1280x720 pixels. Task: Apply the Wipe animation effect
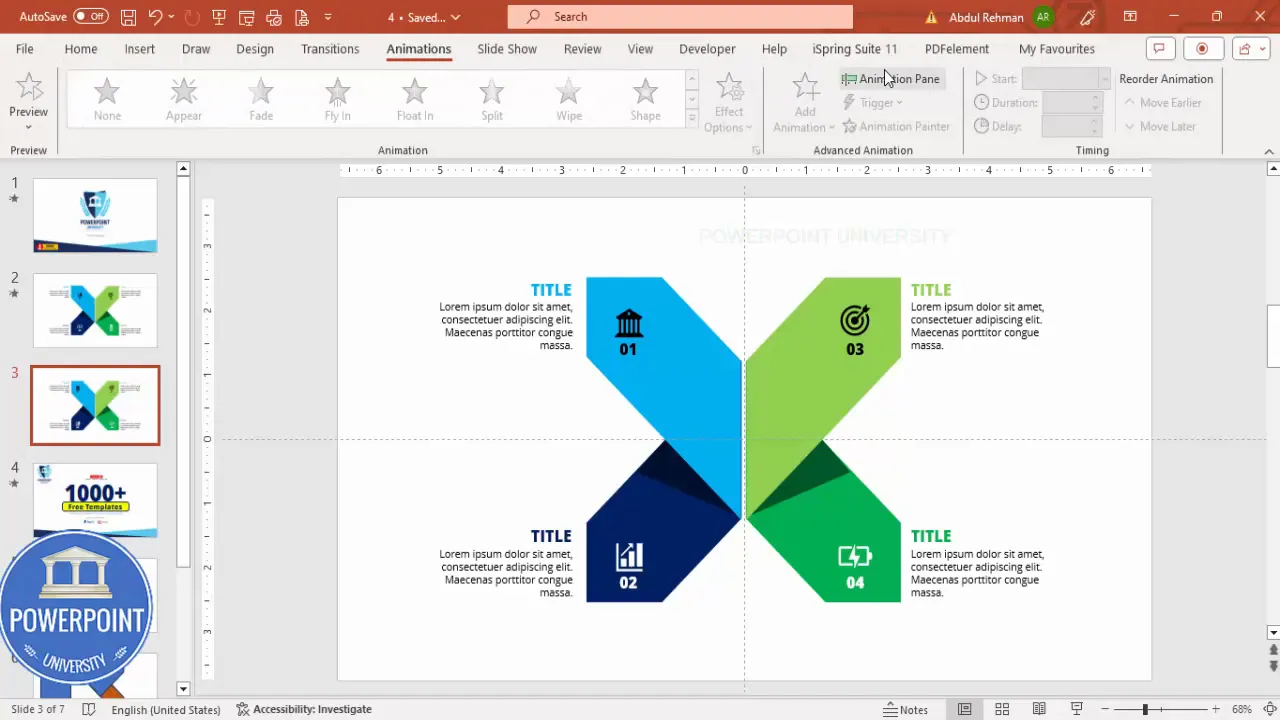coord(568,97)
